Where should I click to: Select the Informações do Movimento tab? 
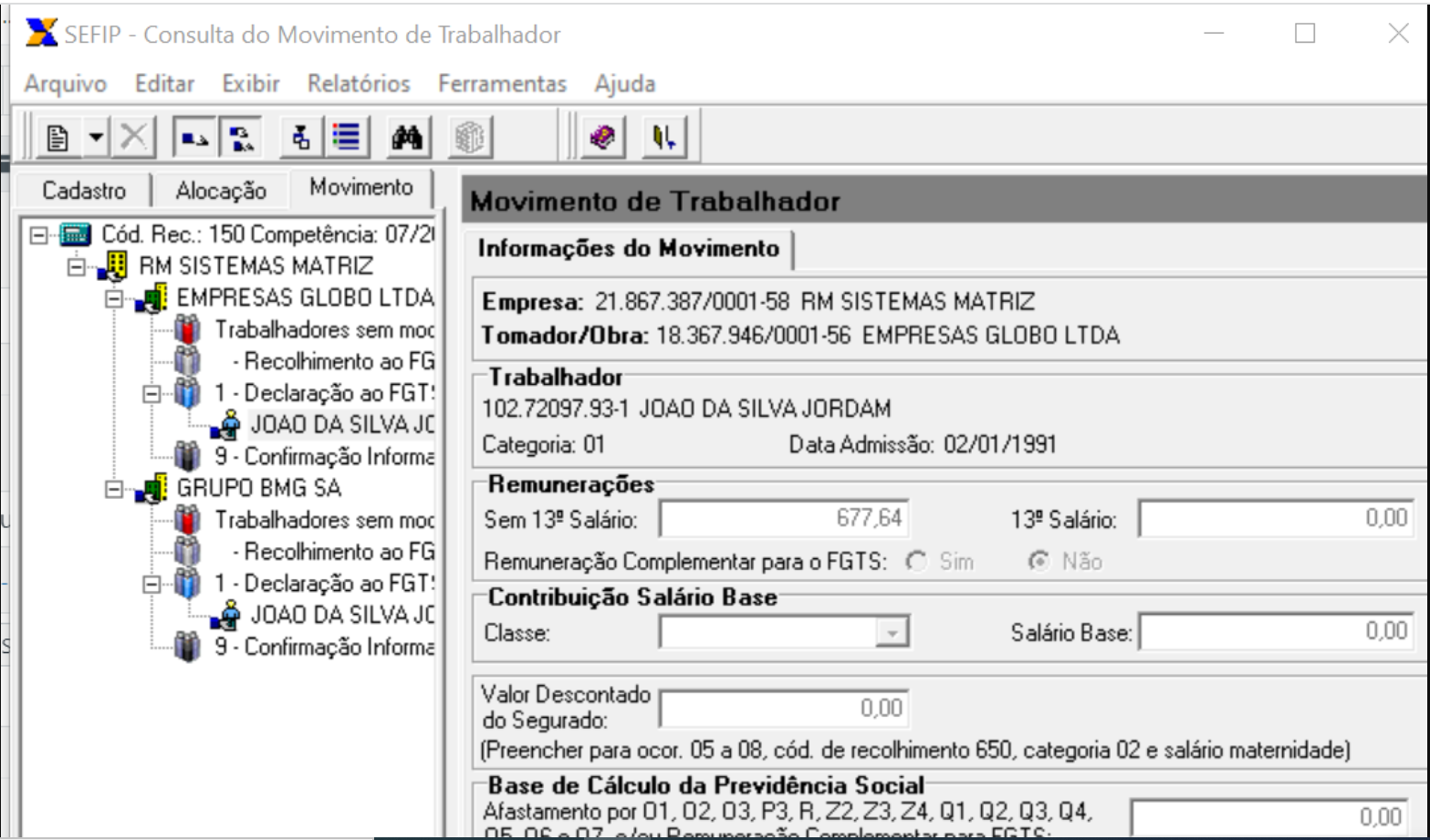[629, 249]
